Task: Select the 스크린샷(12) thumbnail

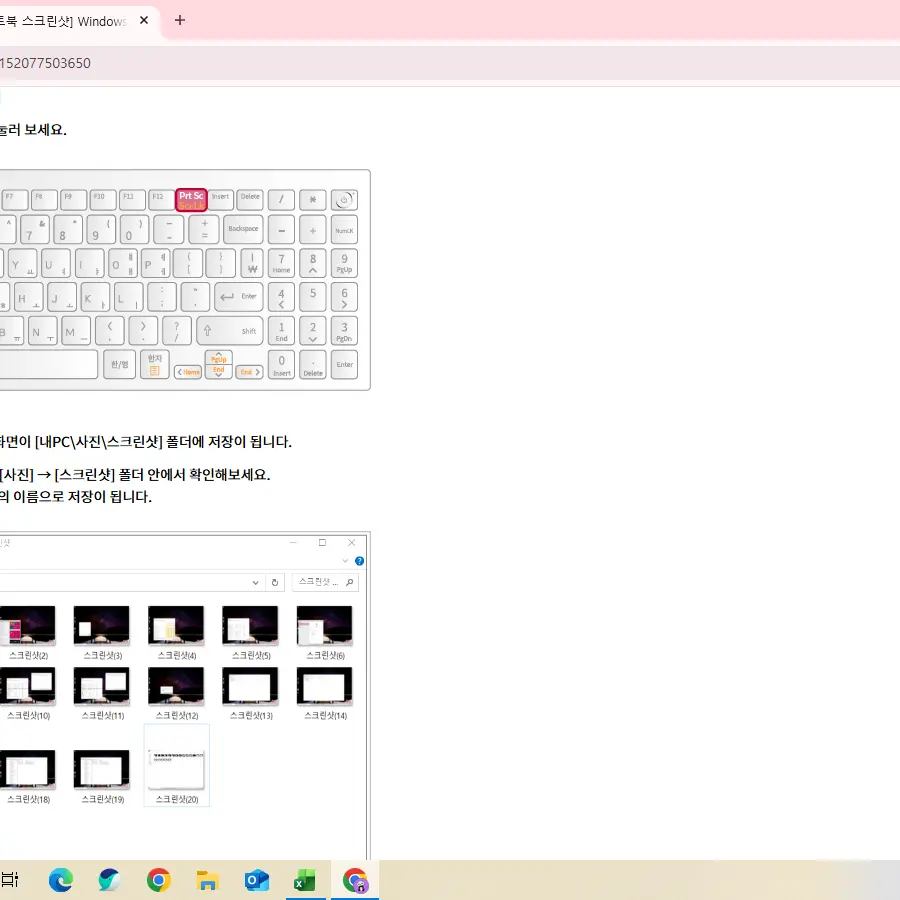Action: click(177, 688)
